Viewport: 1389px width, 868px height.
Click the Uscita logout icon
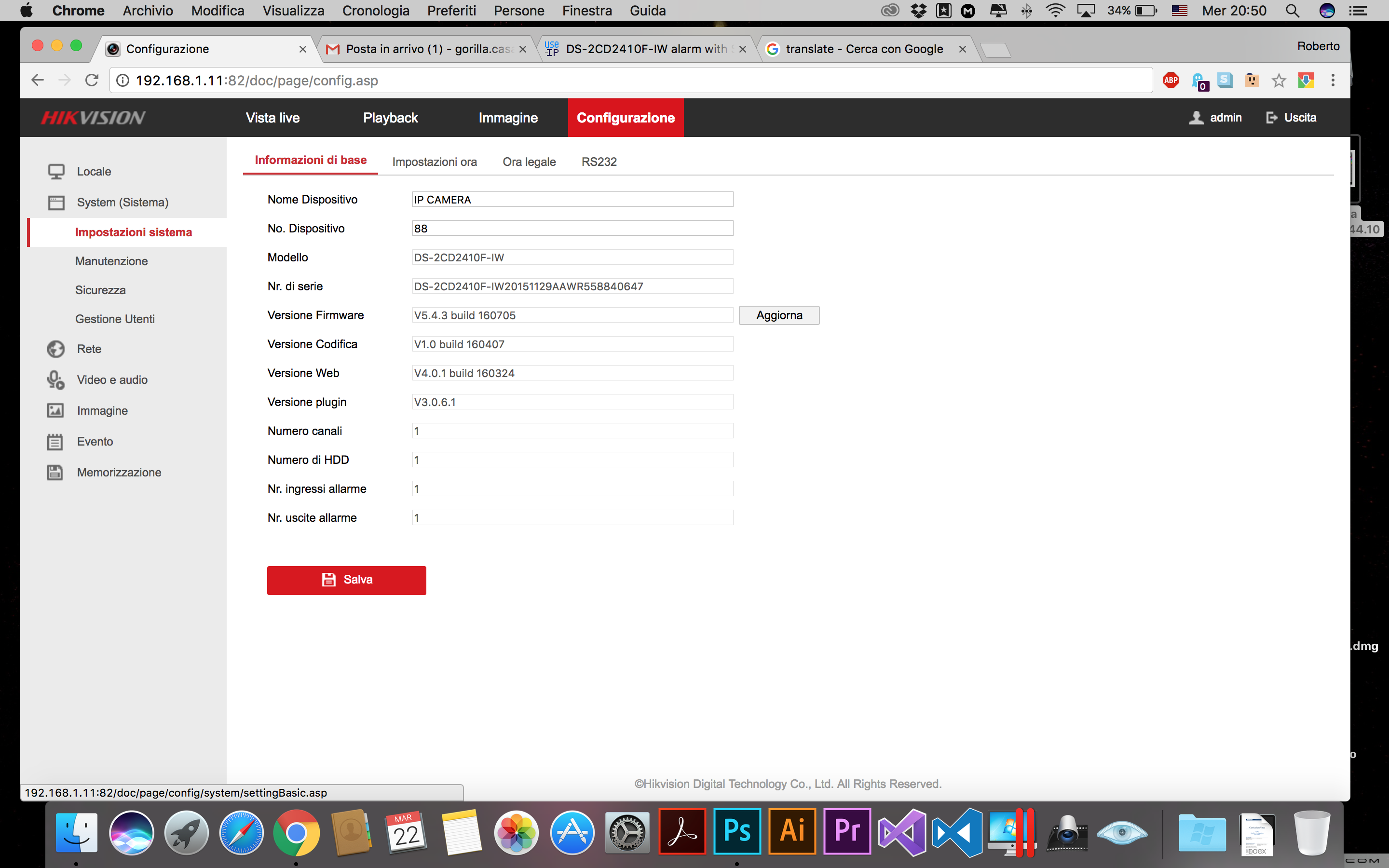click(1271, 118)
